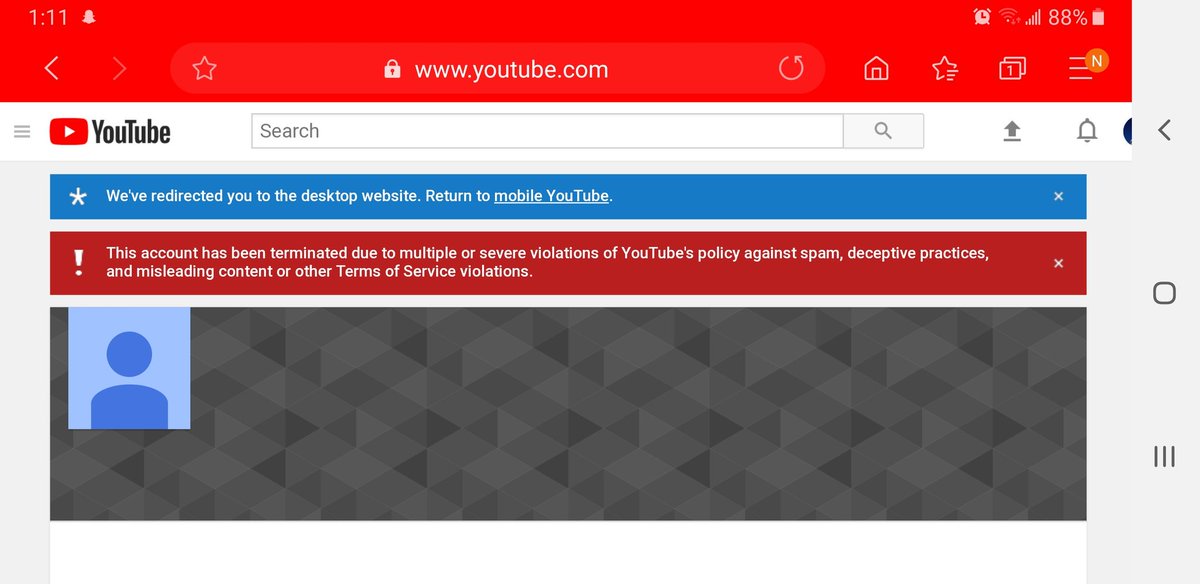
Task: Click the "This account has been terminated" text
Action: pos(547,262)
